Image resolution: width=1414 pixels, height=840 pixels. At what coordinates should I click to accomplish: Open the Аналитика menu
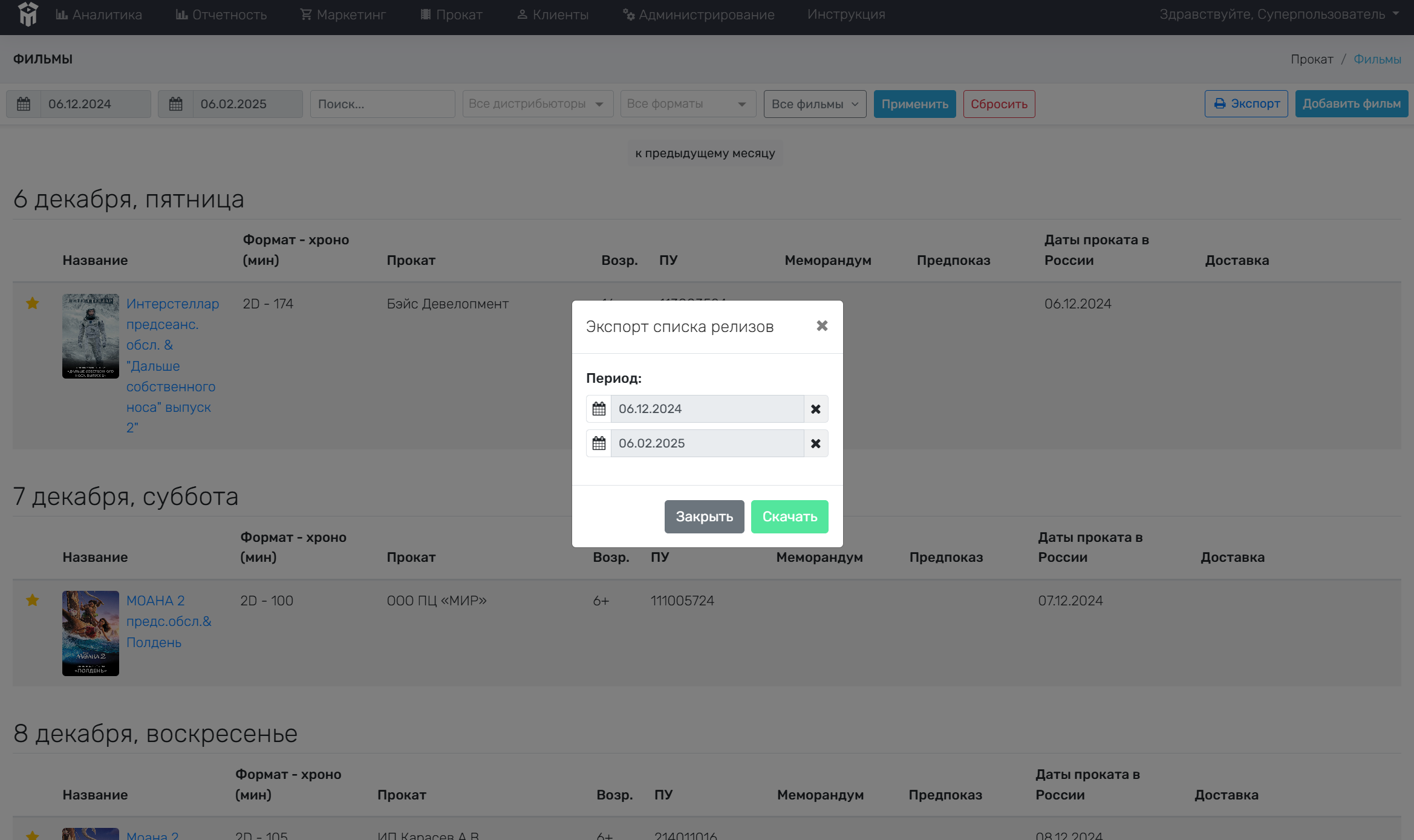tap(99, 15)
